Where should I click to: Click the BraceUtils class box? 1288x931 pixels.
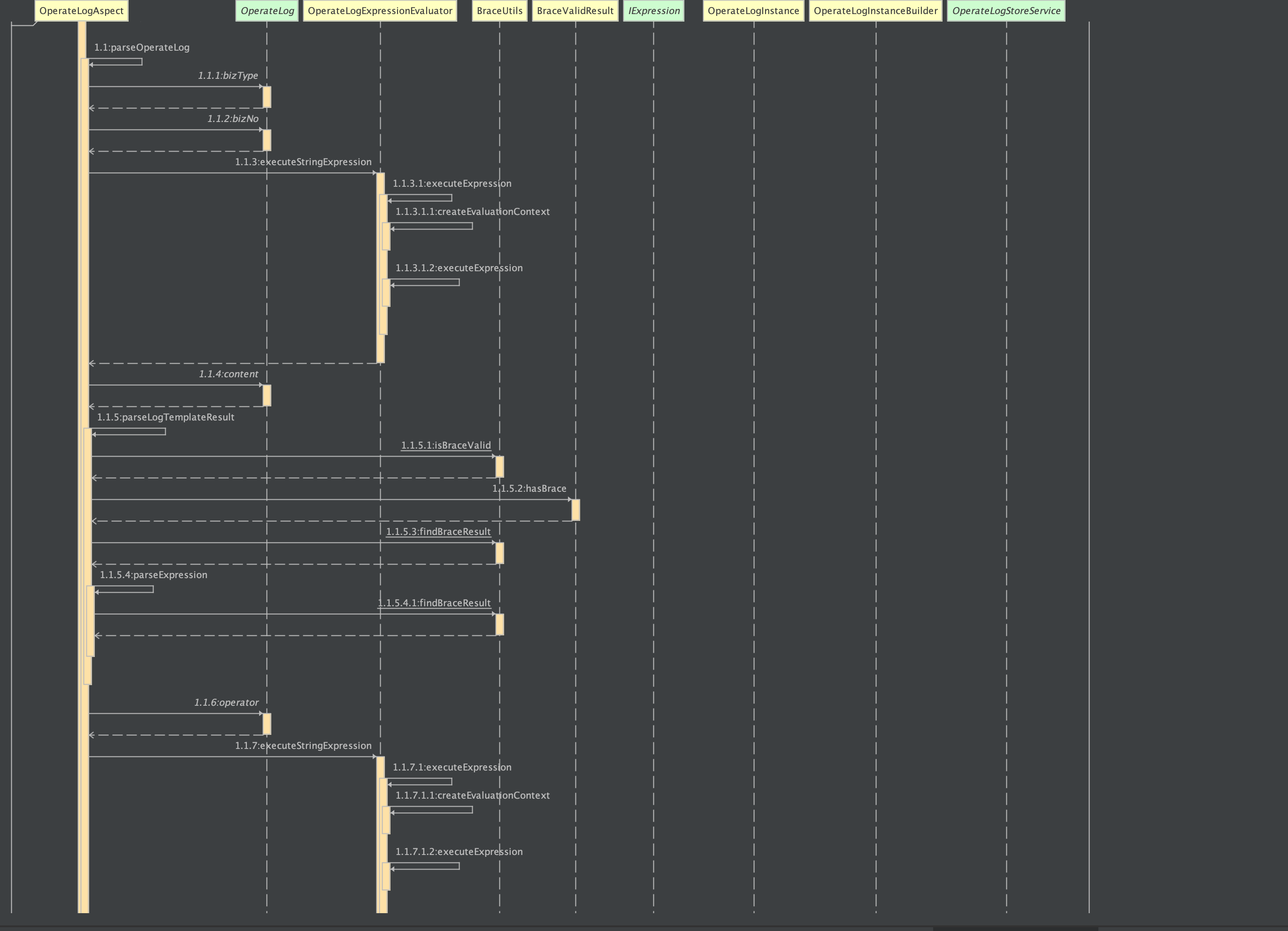(499, 11)
